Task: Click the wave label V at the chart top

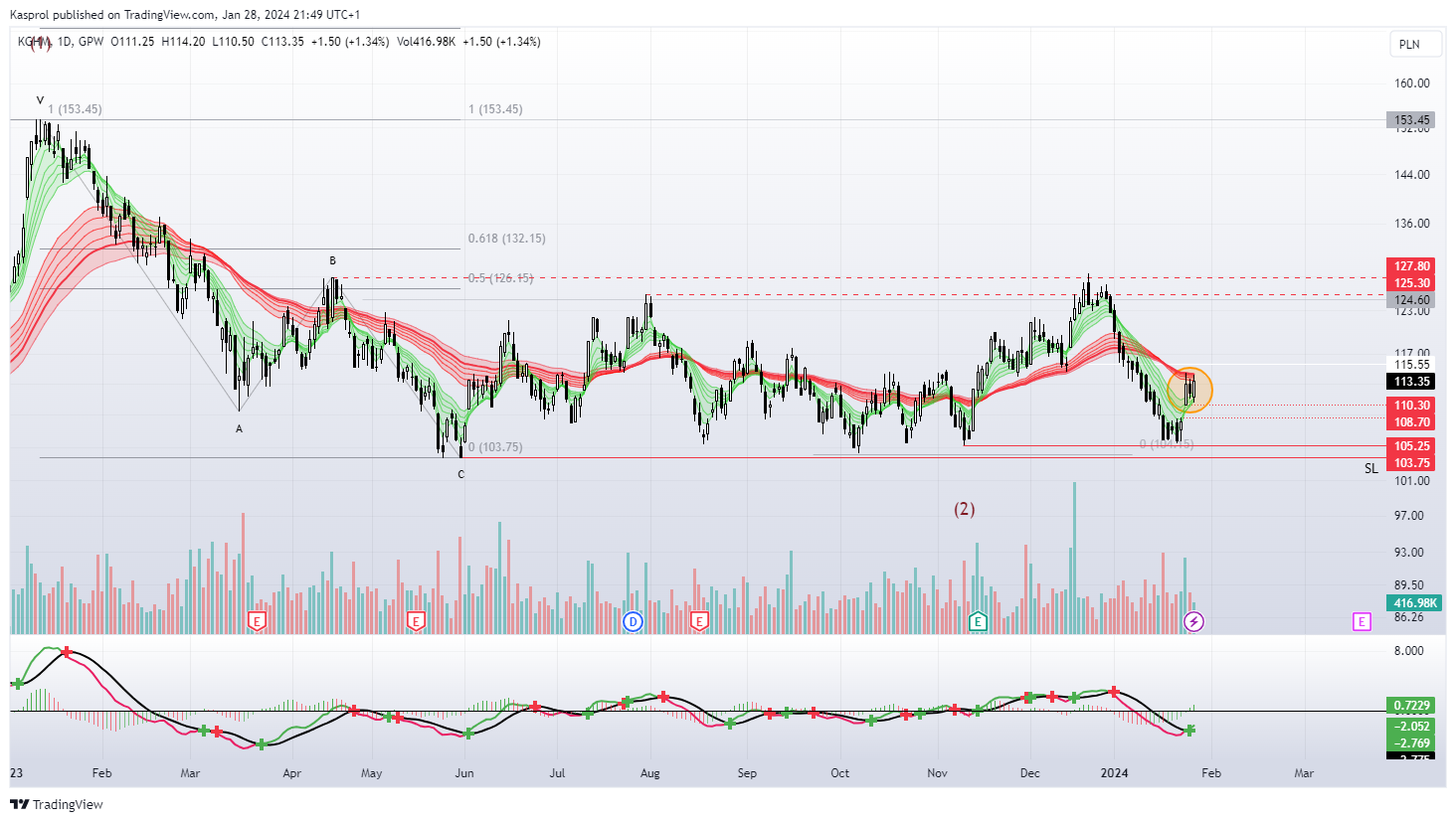Action: pyautogui.click(x=40, y=100)
